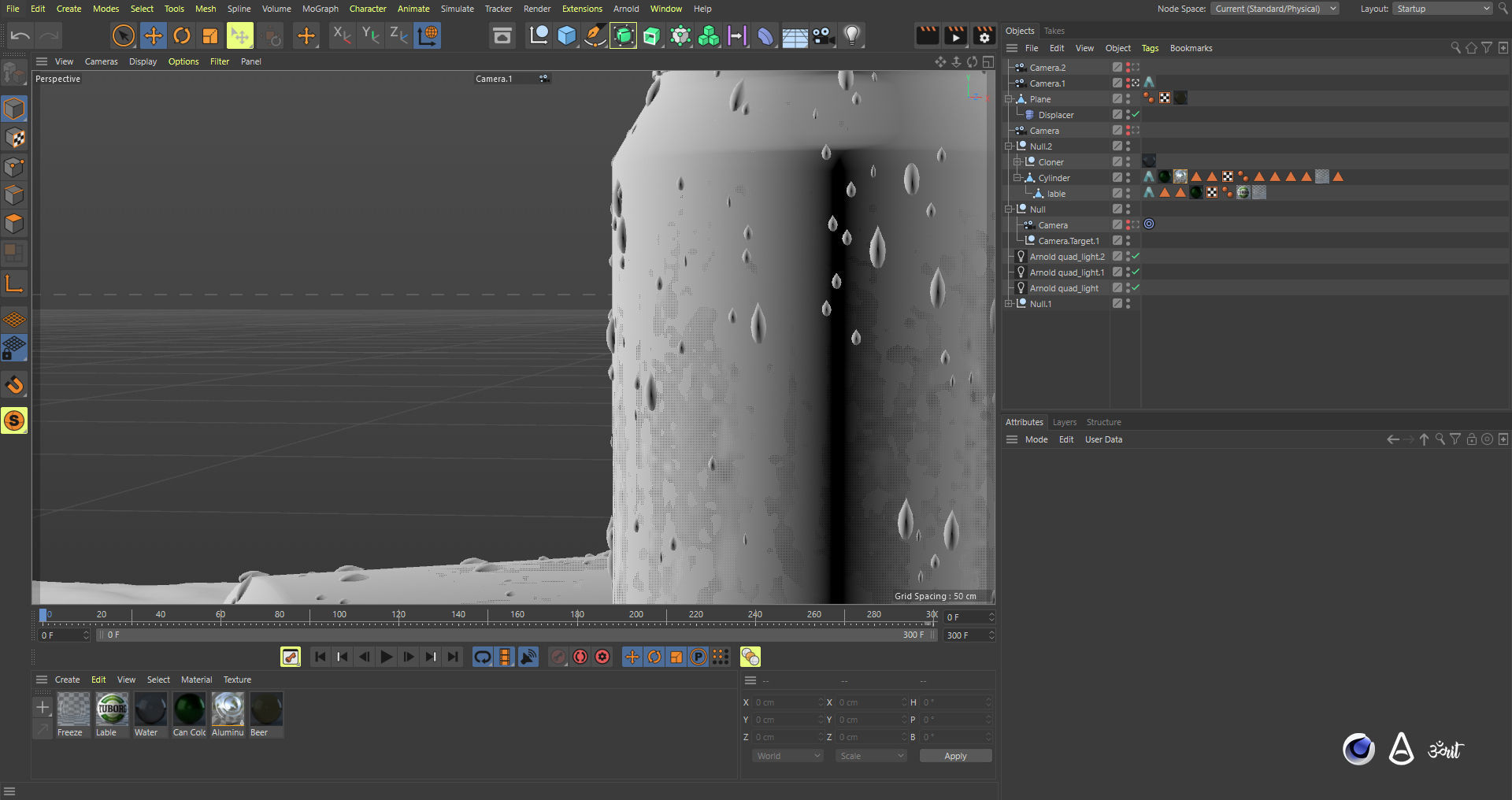Select the Move tool in top toolbar
Image resolution: width=1512 pixels, height=800 pixels.
point(154,35)
